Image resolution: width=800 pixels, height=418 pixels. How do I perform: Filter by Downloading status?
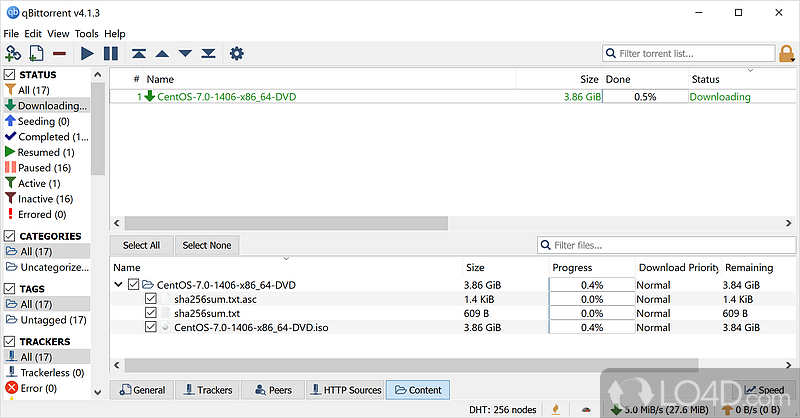coord(47,106)
